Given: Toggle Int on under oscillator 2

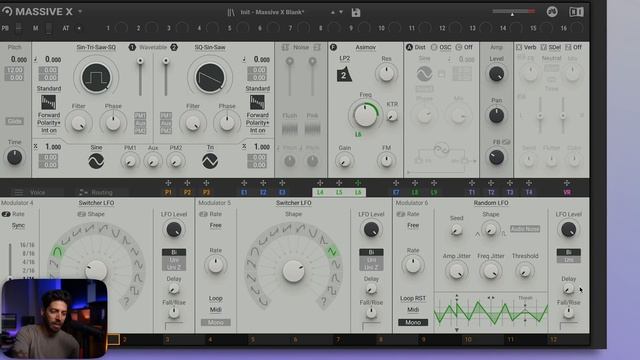Looking at the screenshot, I should [x=258, y=131].
